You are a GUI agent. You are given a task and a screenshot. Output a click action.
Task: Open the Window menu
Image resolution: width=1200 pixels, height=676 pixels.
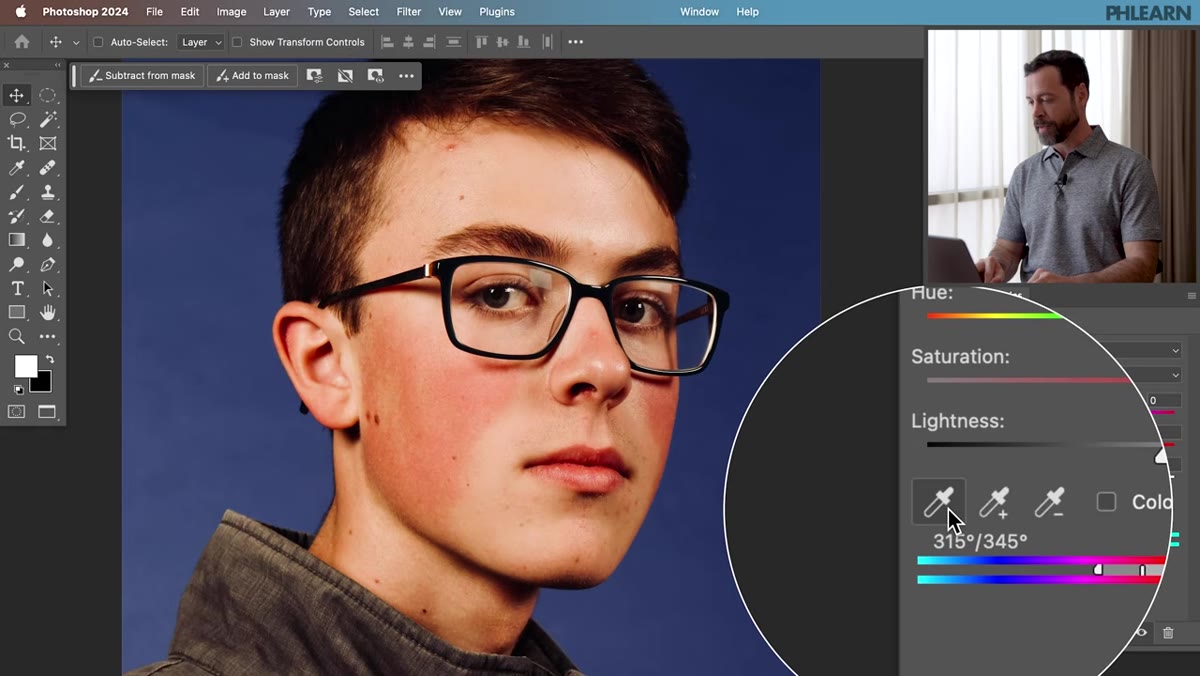[699, 12]
